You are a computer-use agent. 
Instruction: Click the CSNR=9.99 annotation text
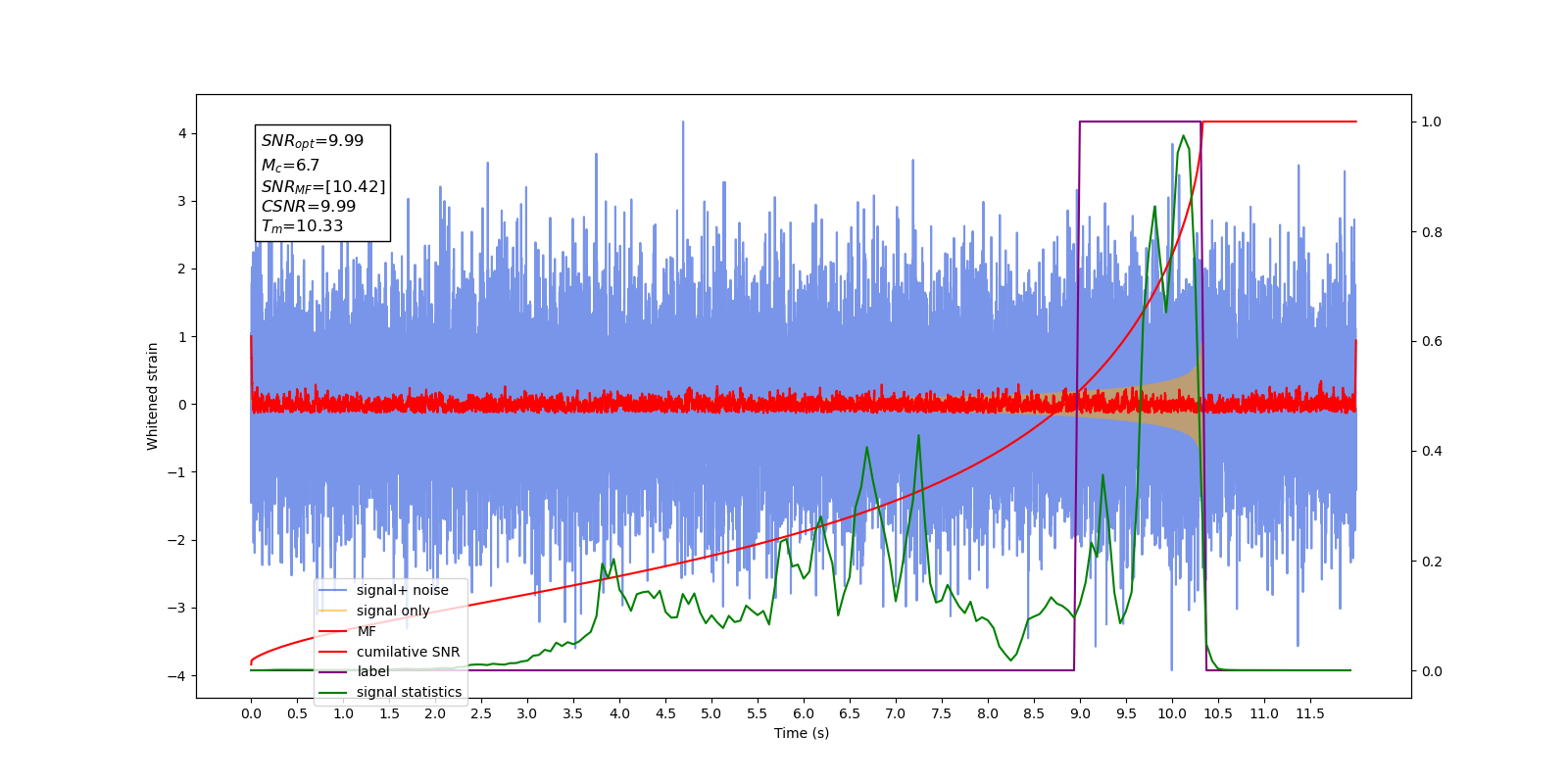(309, 206)
